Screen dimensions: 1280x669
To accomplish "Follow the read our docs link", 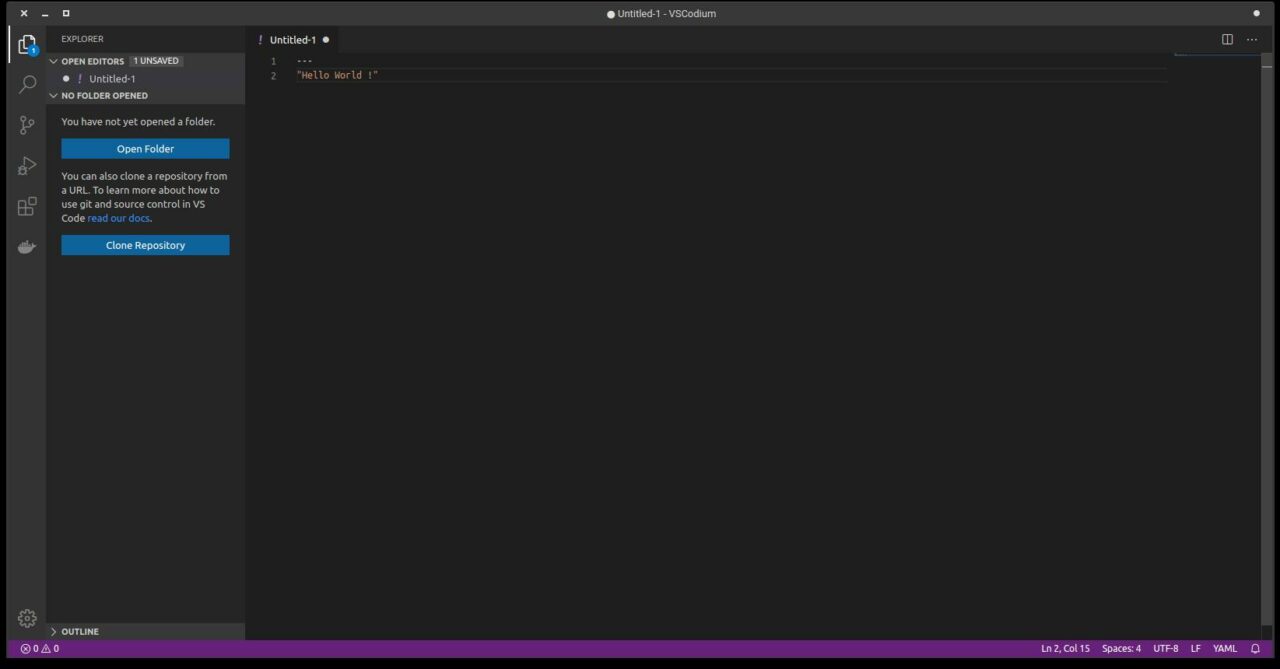I will point(118,218).
